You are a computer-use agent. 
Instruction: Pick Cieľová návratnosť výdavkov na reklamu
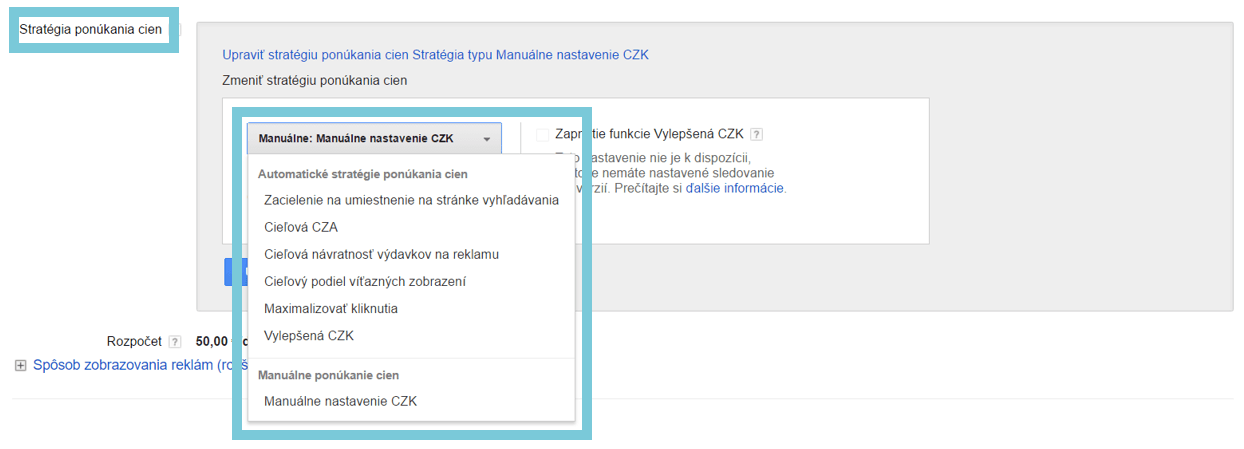(x=381, y=254)
